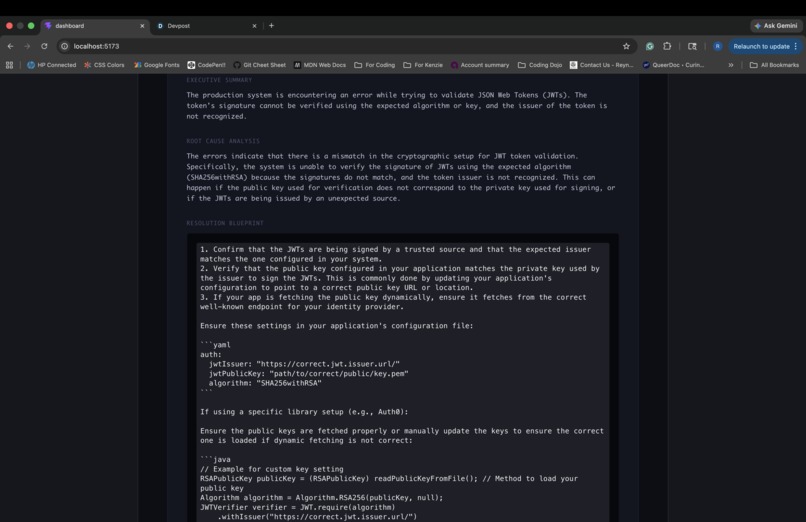Close the dashboard tab
Screen dimensions: 806x522
(x=142, y=26)
